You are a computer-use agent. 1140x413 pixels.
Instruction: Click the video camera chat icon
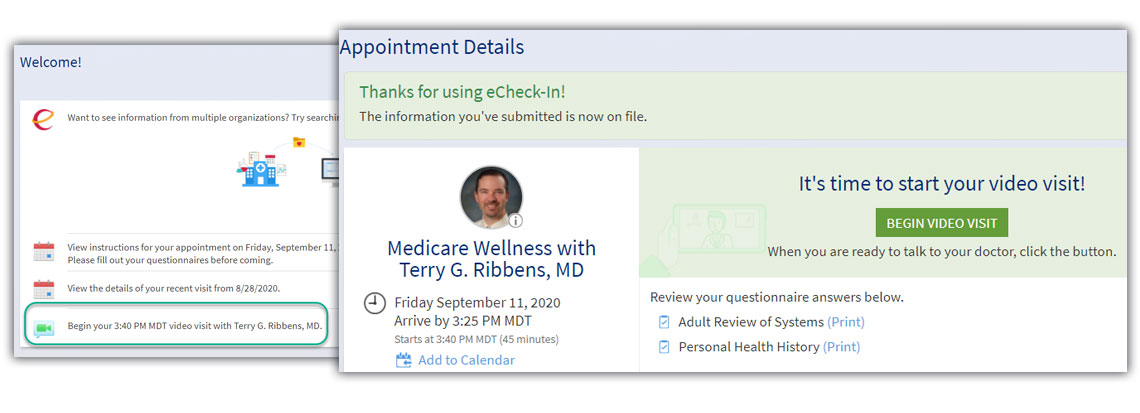click(44, 329)
